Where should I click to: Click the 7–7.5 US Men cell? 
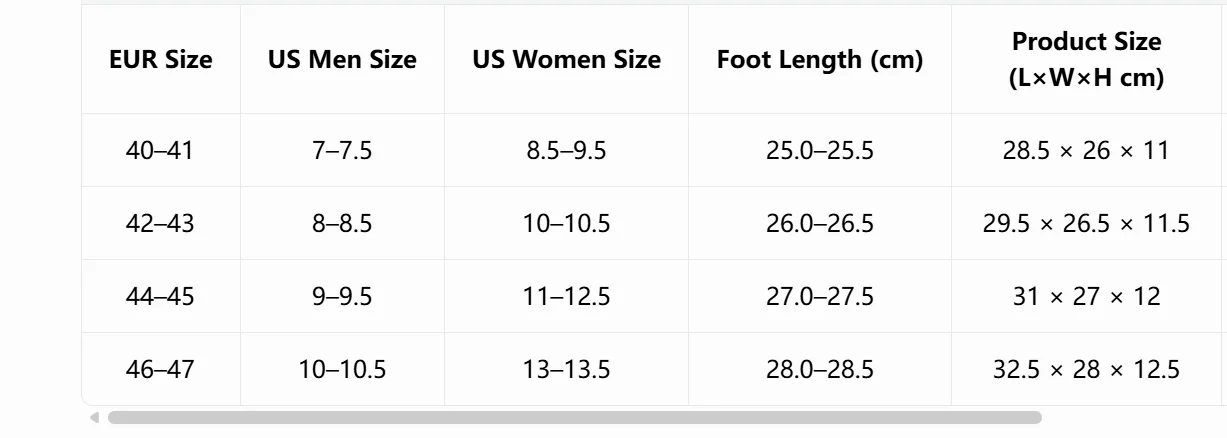(x=342, y=151)
